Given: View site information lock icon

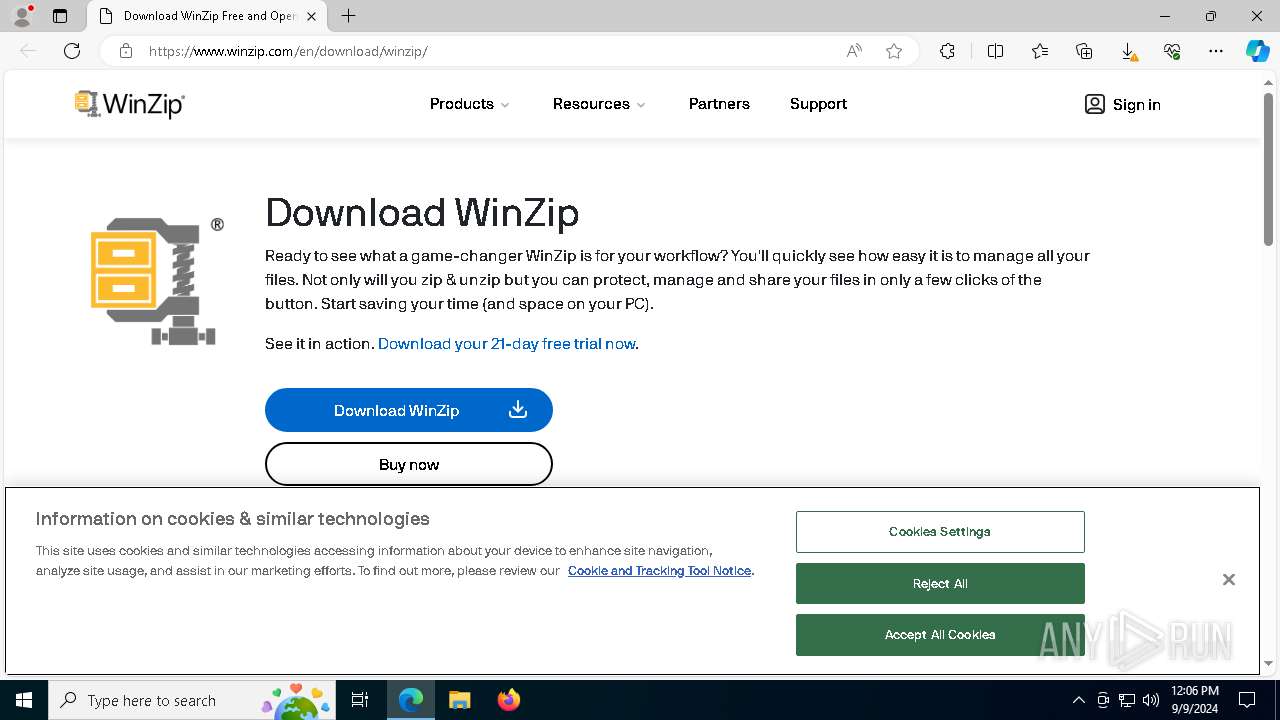Looking at the screenshot, I should (x=126, y=51).
